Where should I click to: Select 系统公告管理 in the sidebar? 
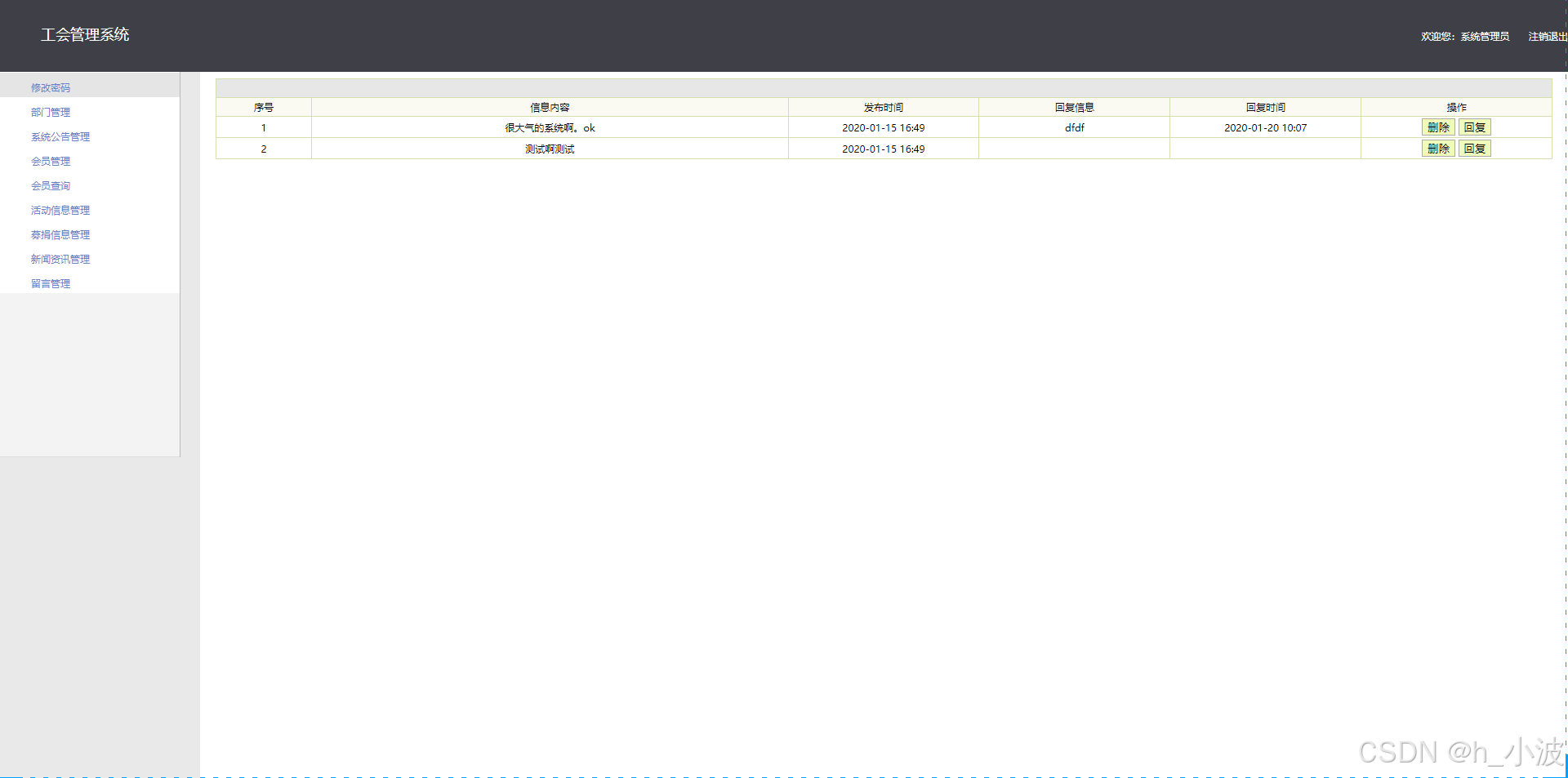click(60, 136)
